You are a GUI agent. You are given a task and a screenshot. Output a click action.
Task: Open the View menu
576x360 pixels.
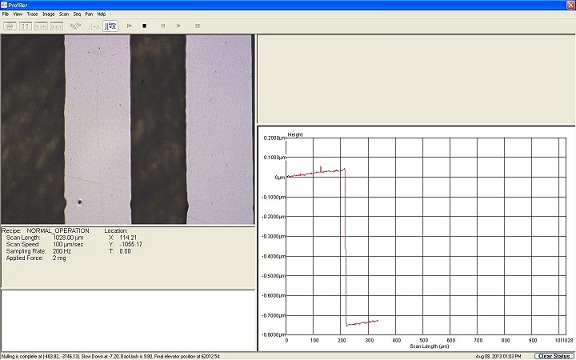tap(18, 14)
